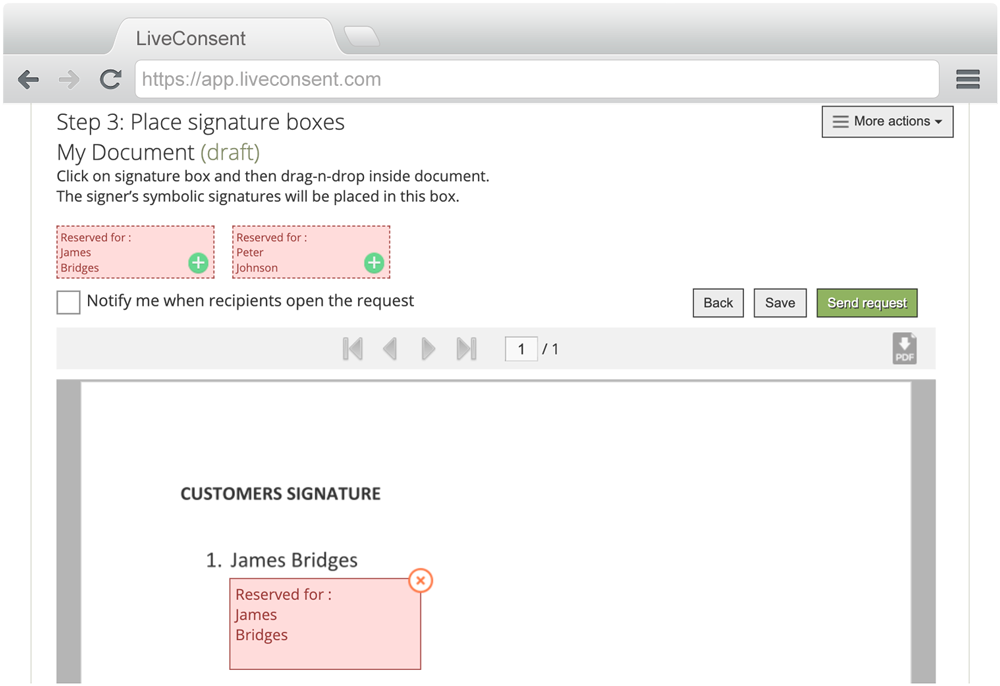This screenshot has height=686, width=1000.
Task: Open a new browser tab
Action: pos(361,38)
